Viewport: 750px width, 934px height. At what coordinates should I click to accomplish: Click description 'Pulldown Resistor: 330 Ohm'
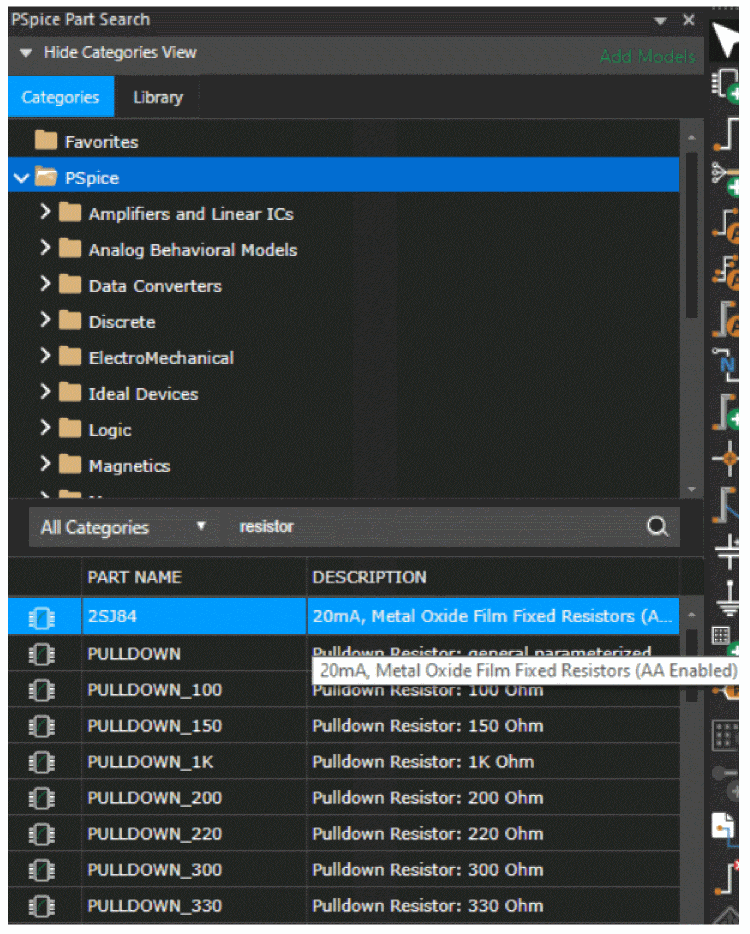coord(428,907)
